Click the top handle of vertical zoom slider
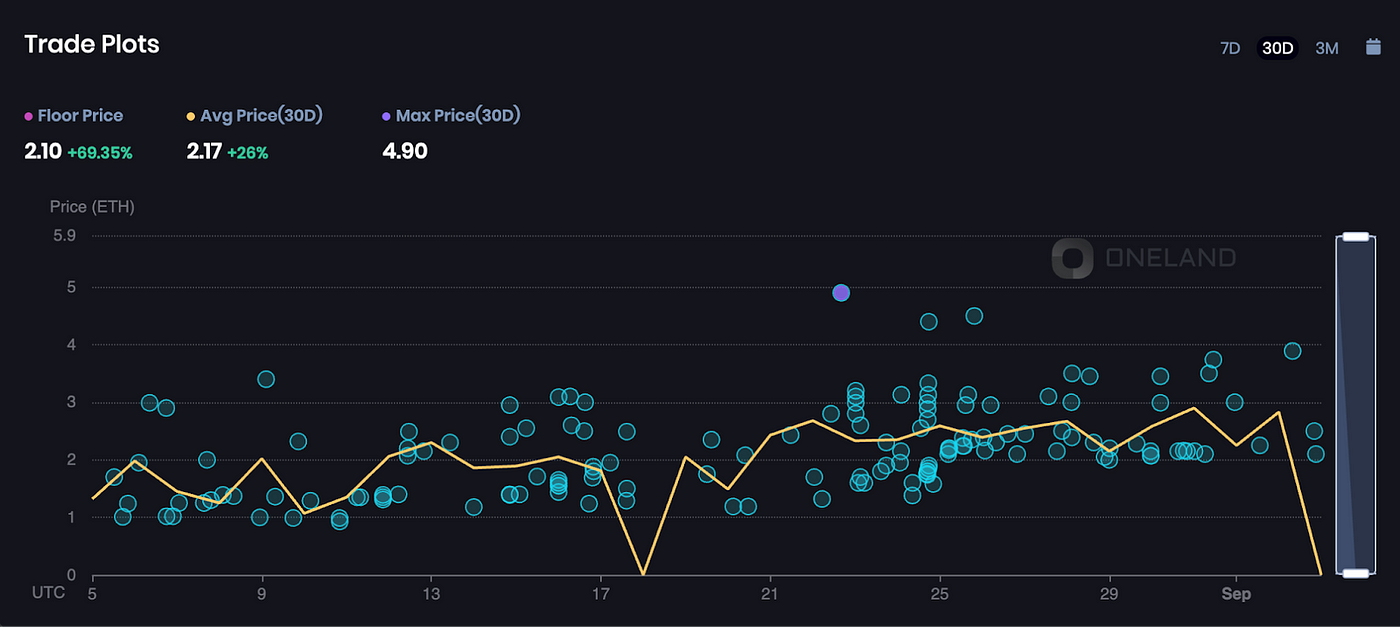Image resolution: width=1400 pixels, height=627 pixels. (1355, 237)
